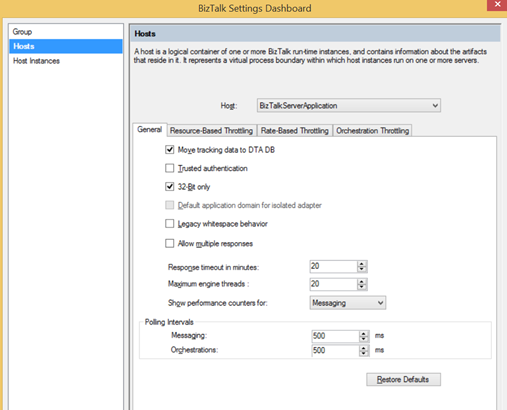507x410 pixels.
Task: Open Show performance counters for dropdown
Action: pyautogui.click(x=348, y=303)
